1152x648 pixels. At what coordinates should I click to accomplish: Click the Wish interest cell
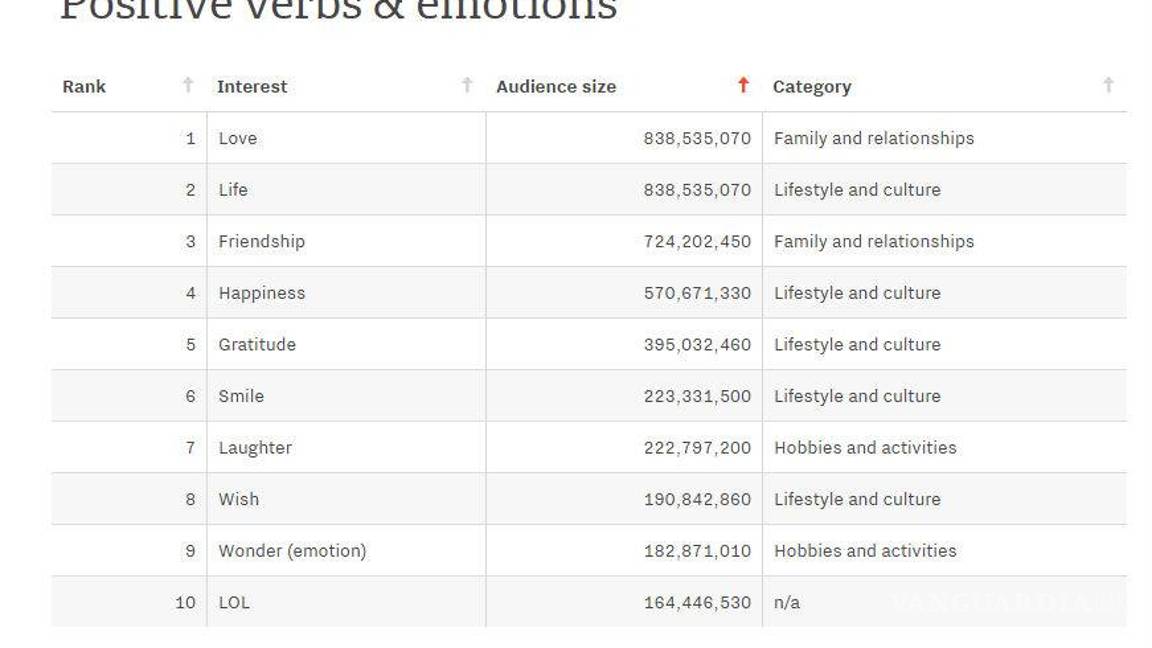pos(239,499)
